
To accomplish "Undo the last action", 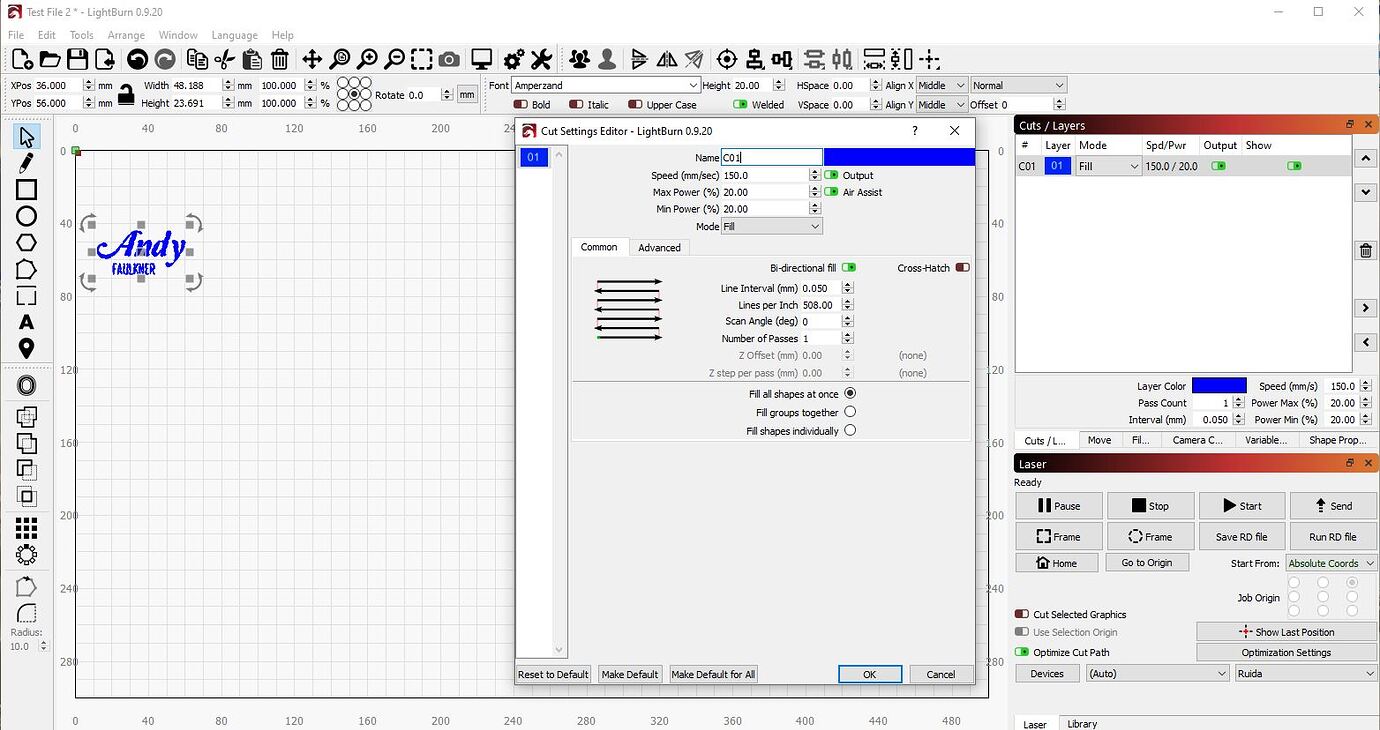I will coord(137,59).
